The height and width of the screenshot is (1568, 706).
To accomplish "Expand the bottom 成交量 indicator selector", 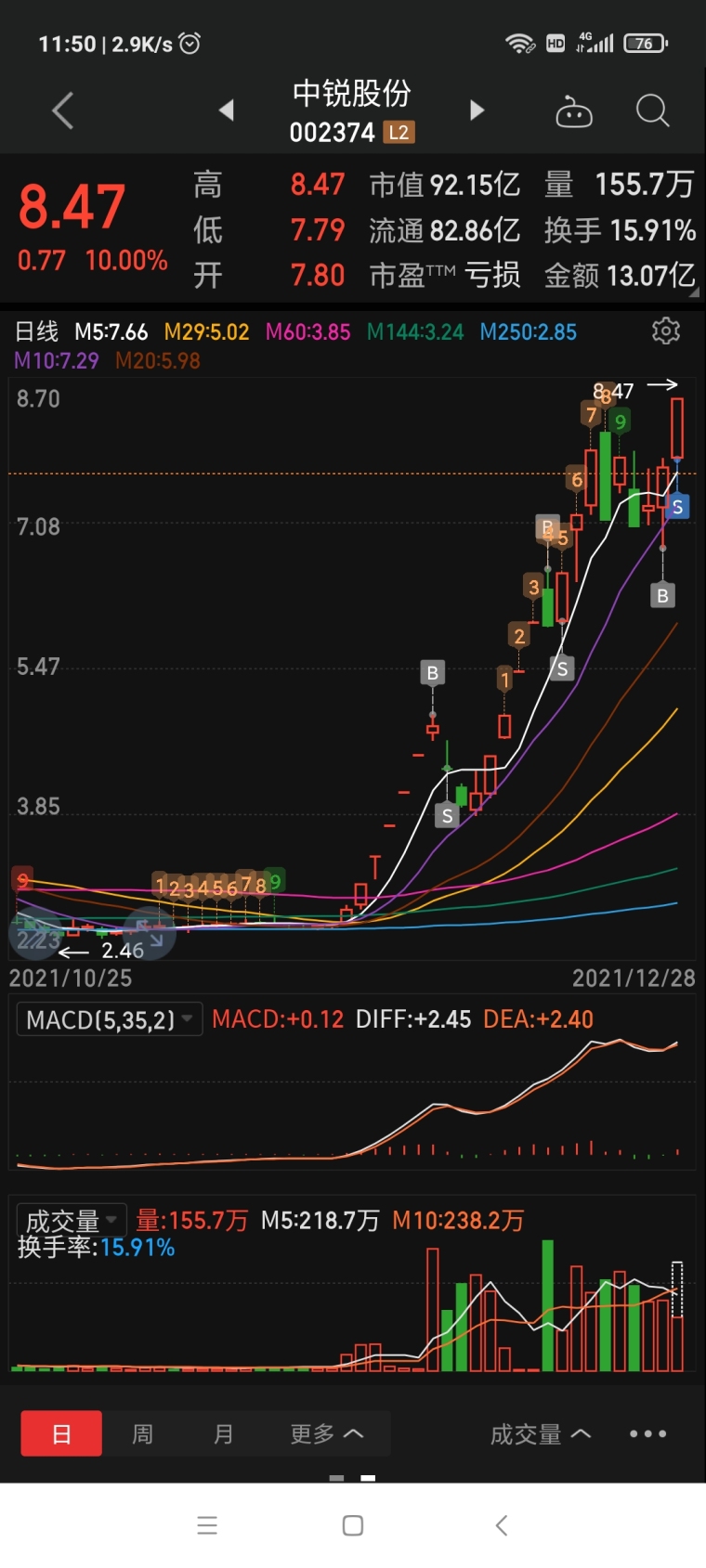I will (x=541, y=1434).
